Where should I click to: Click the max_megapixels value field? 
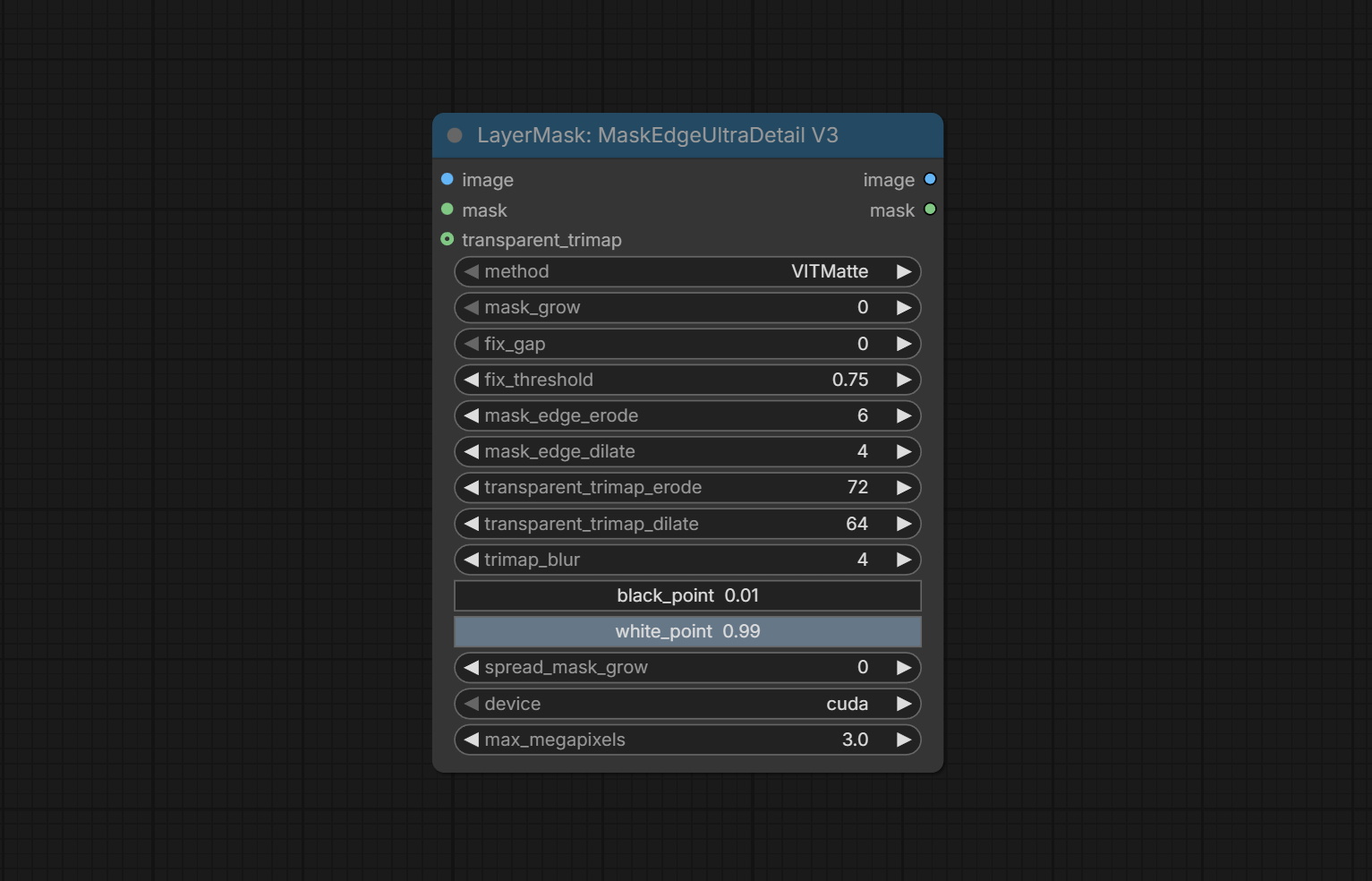coord(687,740)
